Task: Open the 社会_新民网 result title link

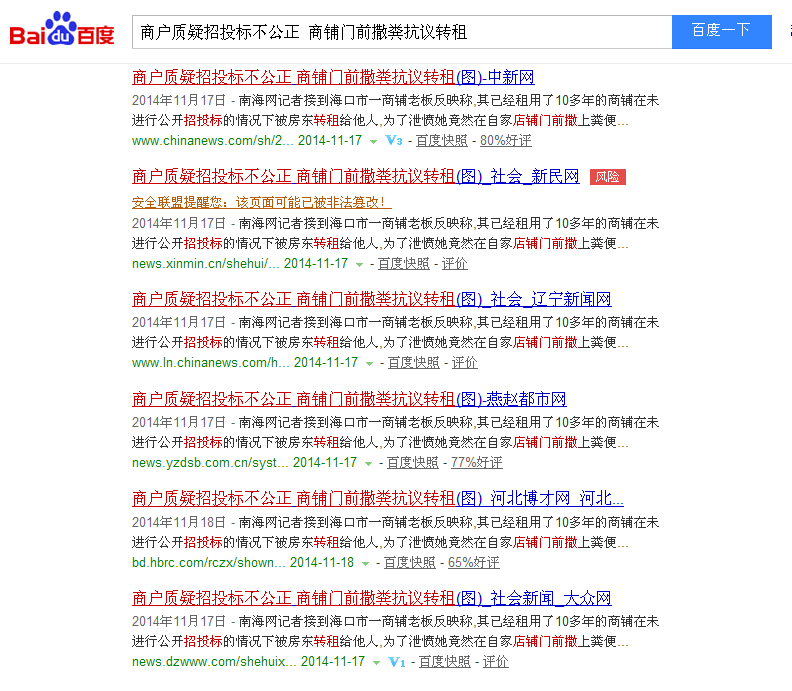Action: [355, 176]
